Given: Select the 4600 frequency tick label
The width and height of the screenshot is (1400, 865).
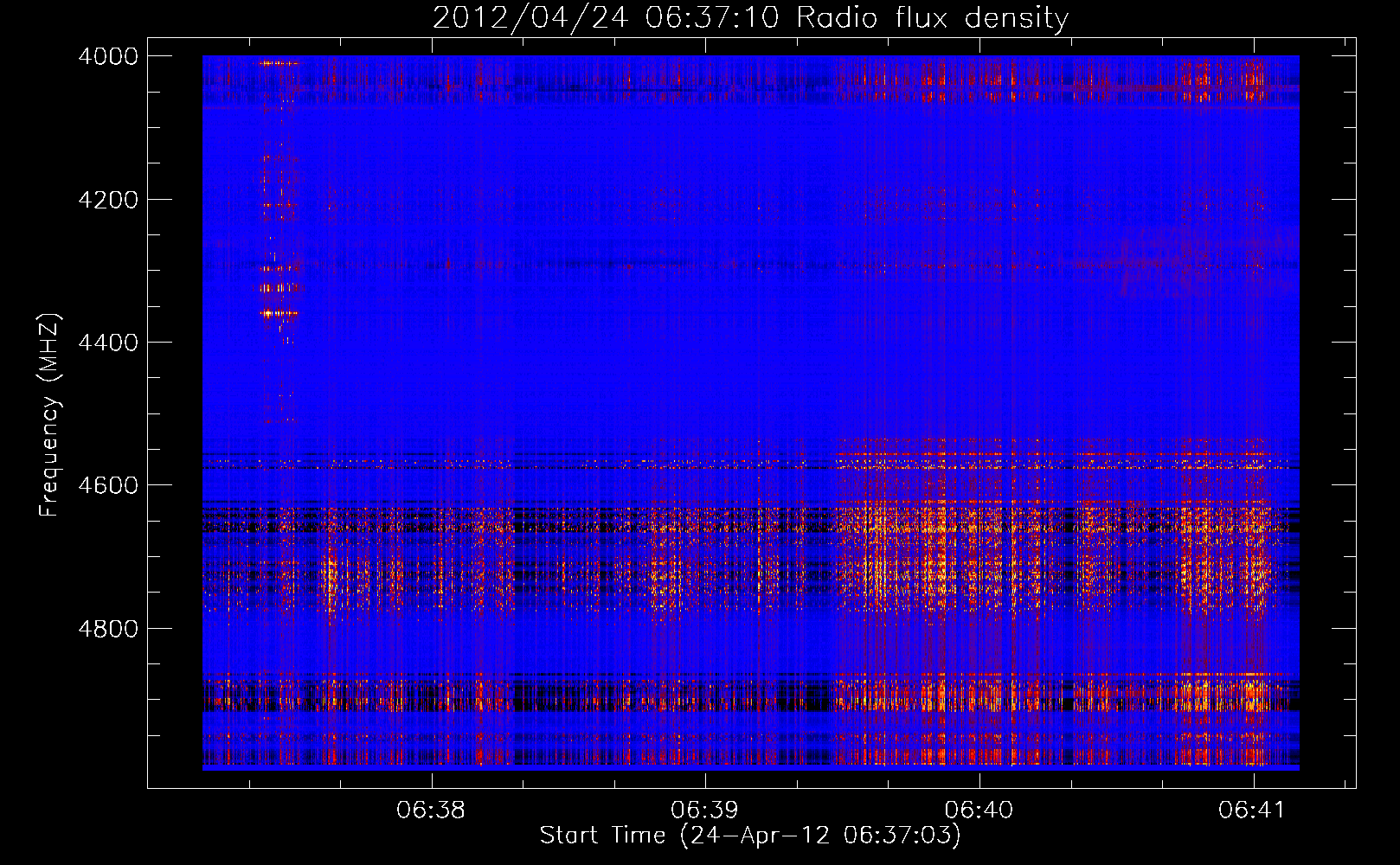Looking at the screenshot, I should 108,485.
